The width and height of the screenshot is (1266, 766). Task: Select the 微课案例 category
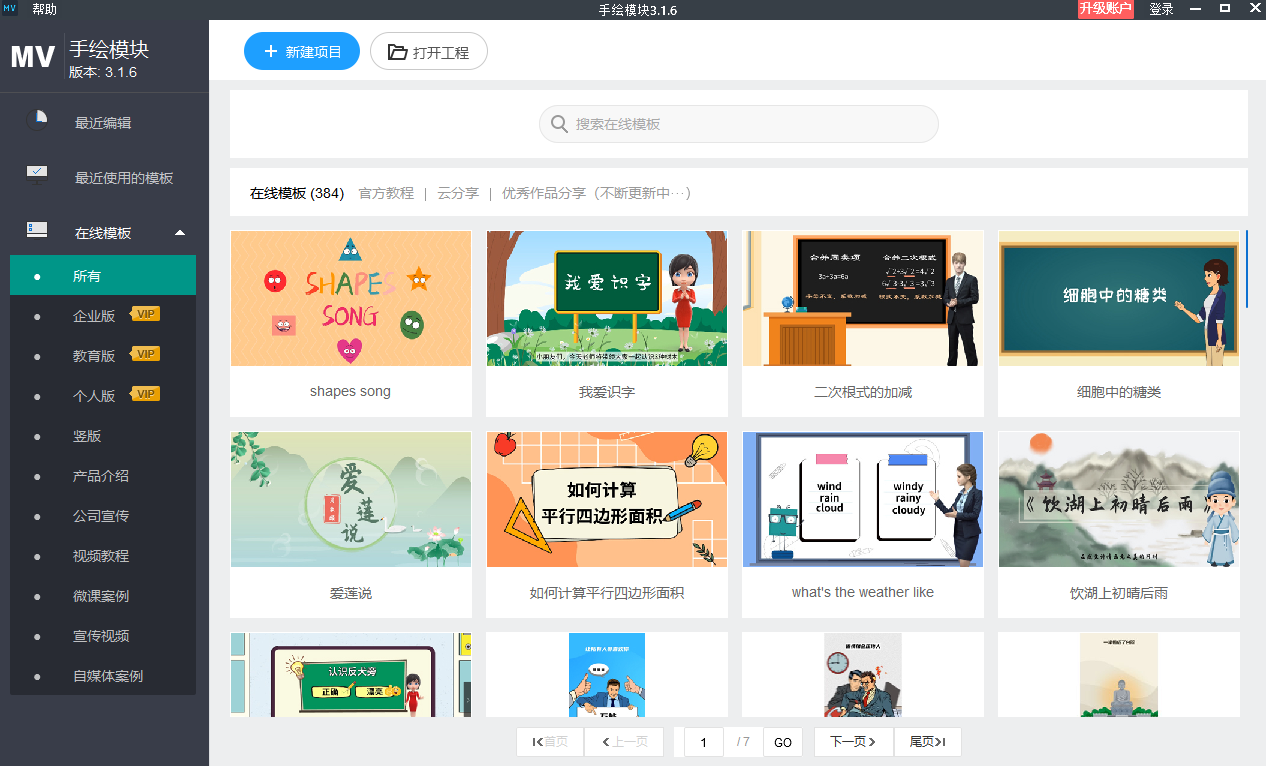[103, 596]
